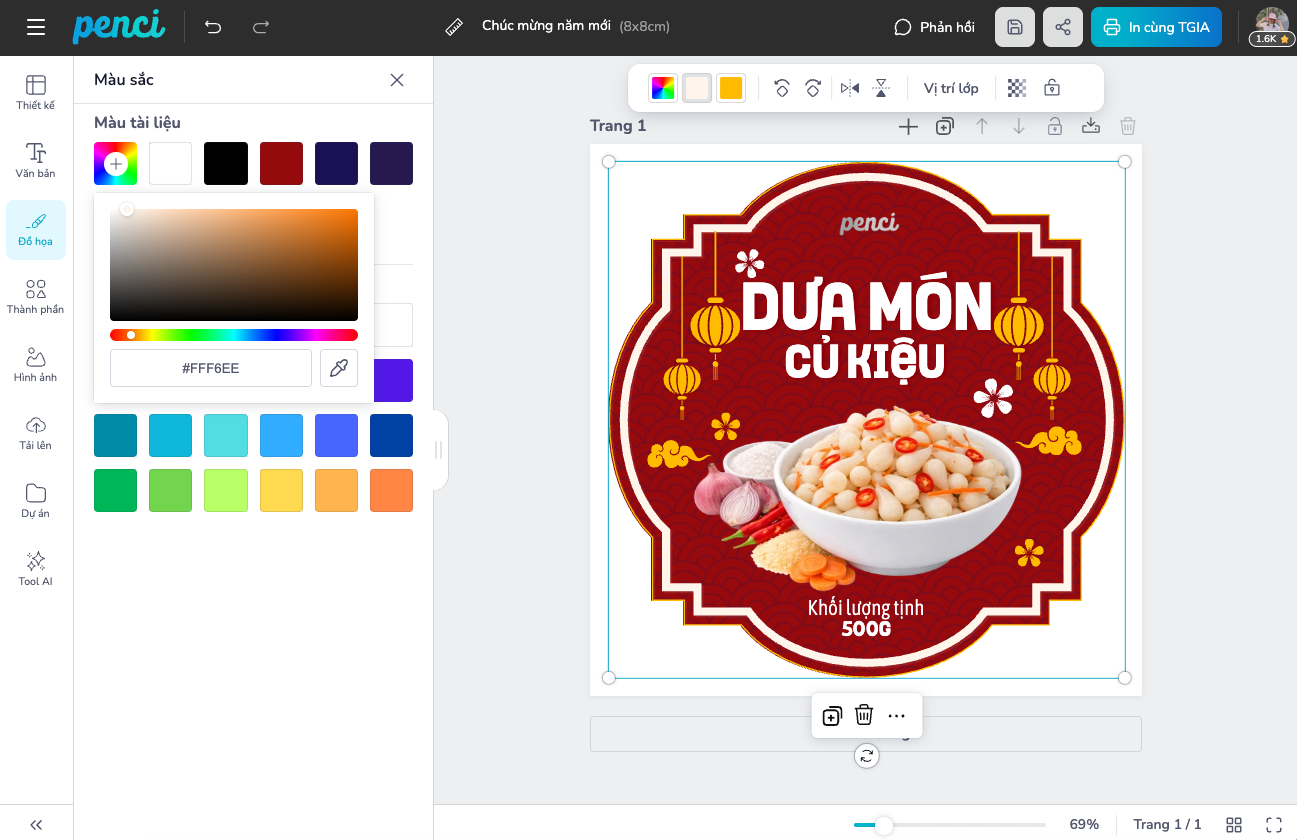1297x840 pixels.
Task: Open the transparency checkerboard icon
Action: click(x=1017, y=88)
